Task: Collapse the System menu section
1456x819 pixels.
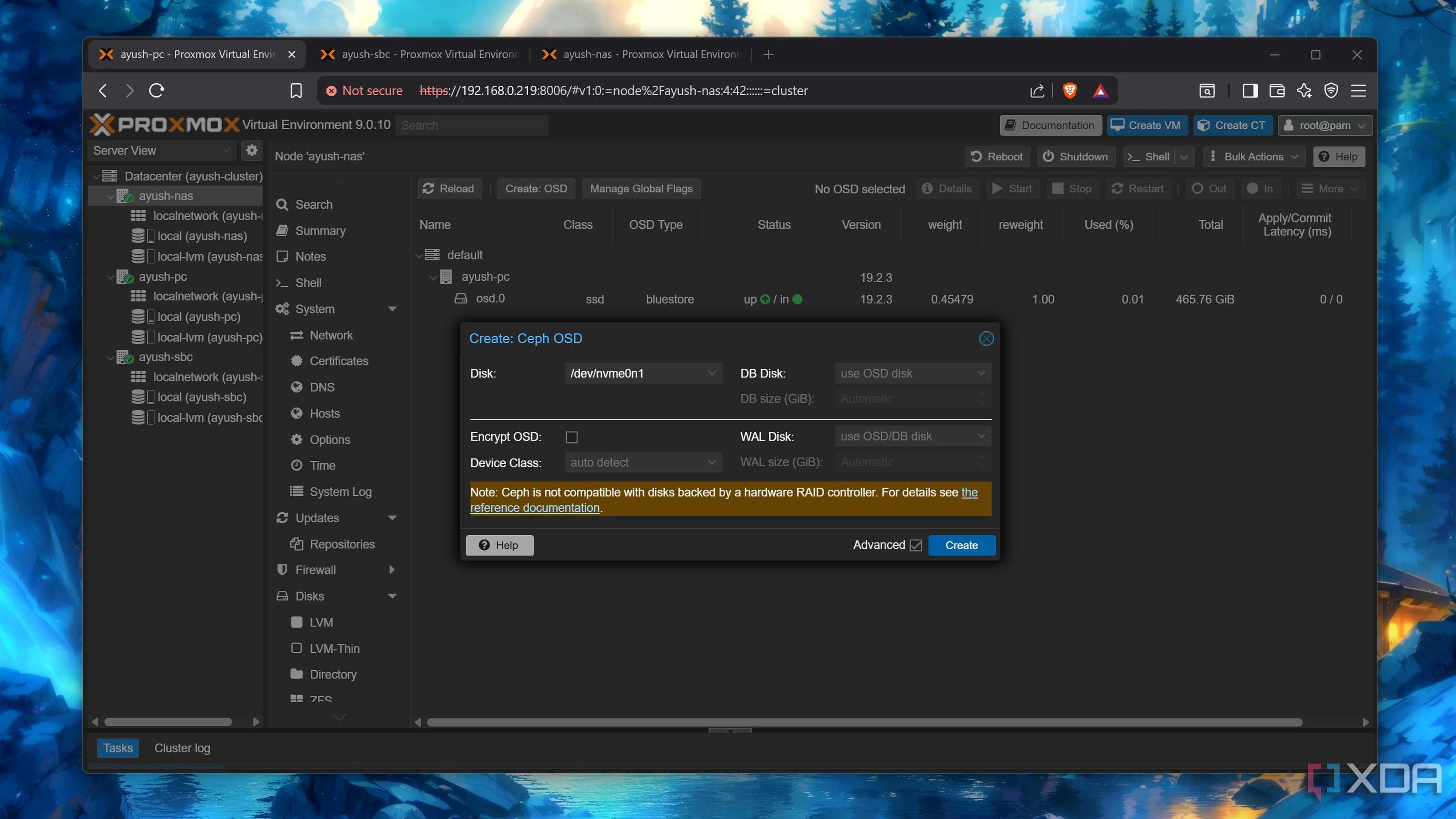Action: point(392,309)
